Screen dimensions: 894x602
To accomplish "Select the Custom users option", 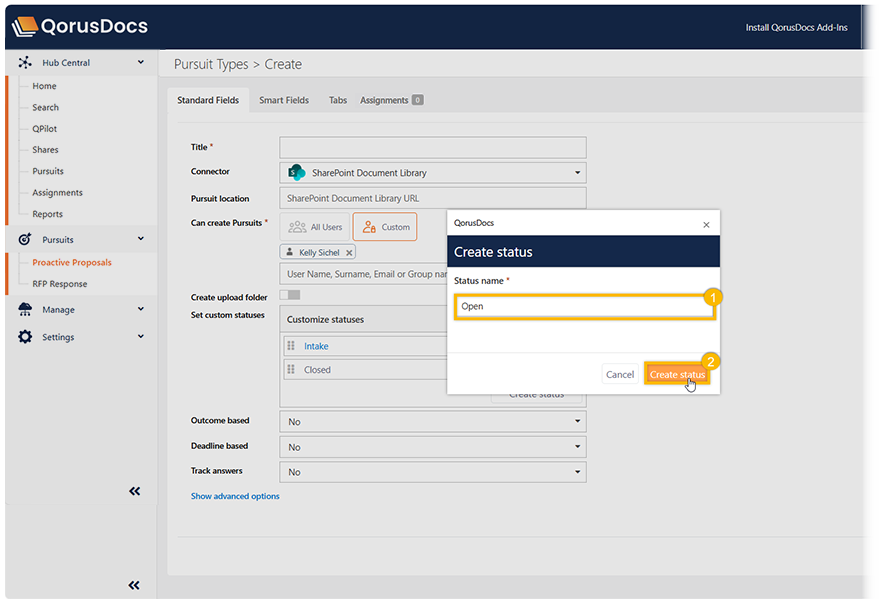I will click(385, 227).
